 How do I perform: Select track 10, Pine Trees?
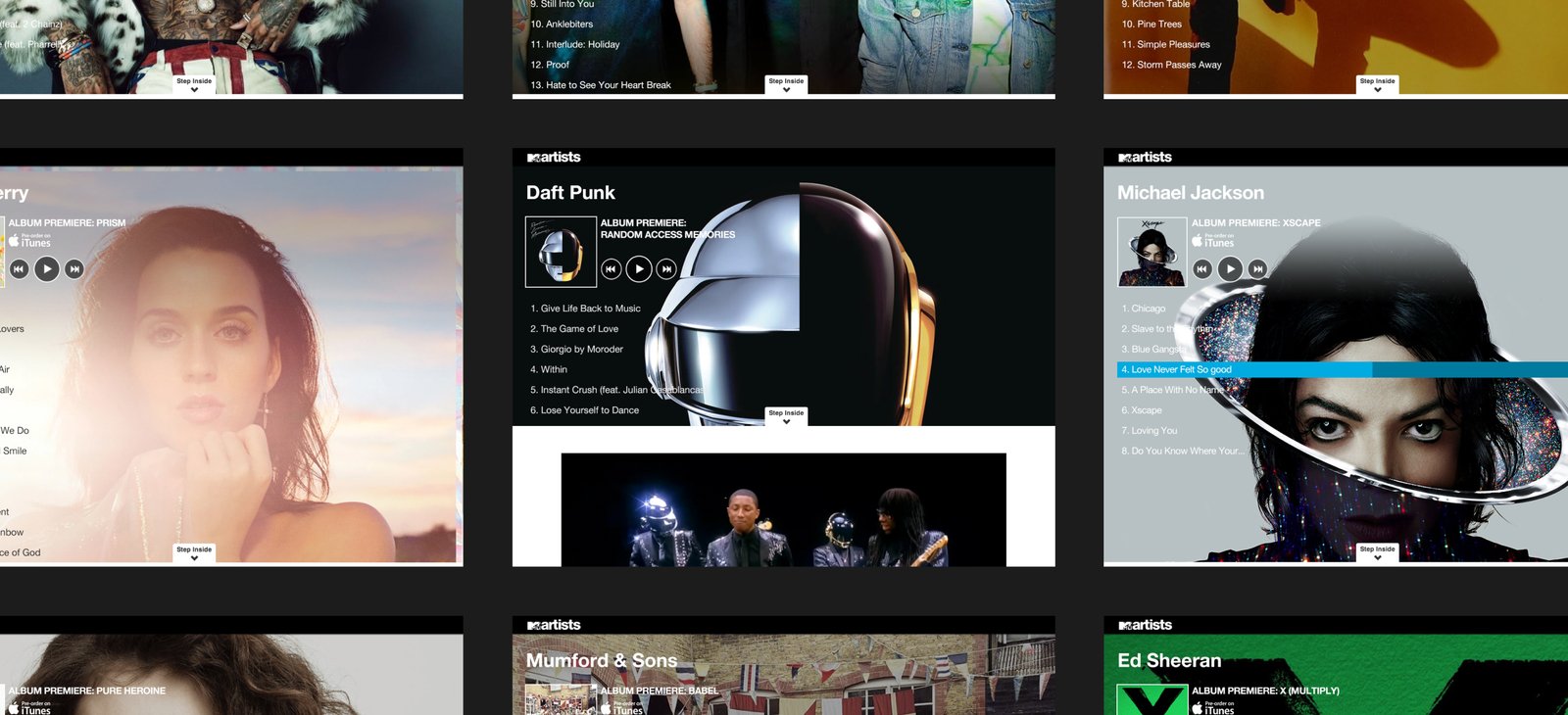pos(1151,24)
